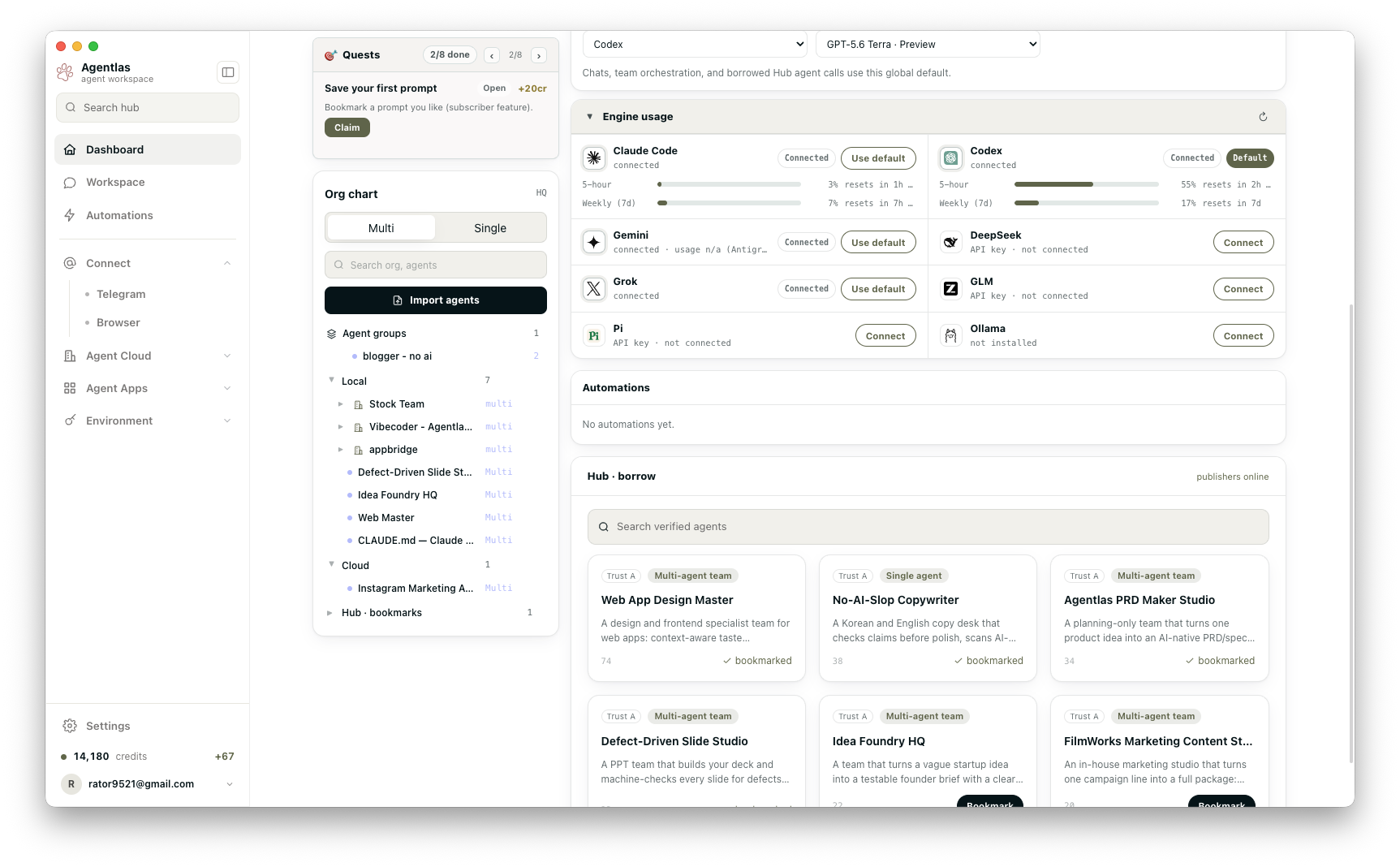Viewport: 1400px width, 867px height.
Task: Click the Workspace chat bubble icon
Action: click(x=70, y=183)
